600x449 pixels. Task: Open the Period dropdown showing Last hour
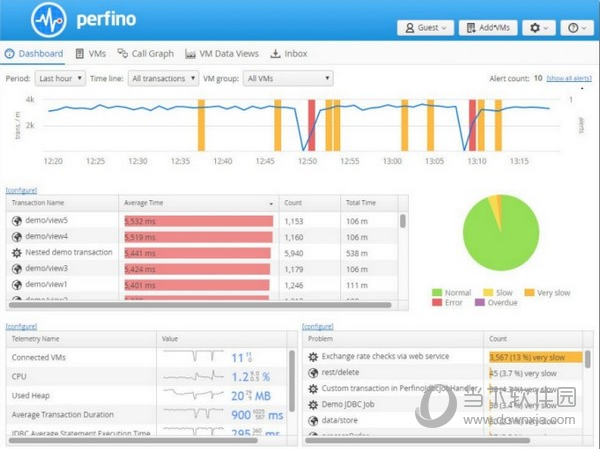(x=60, y=78)
